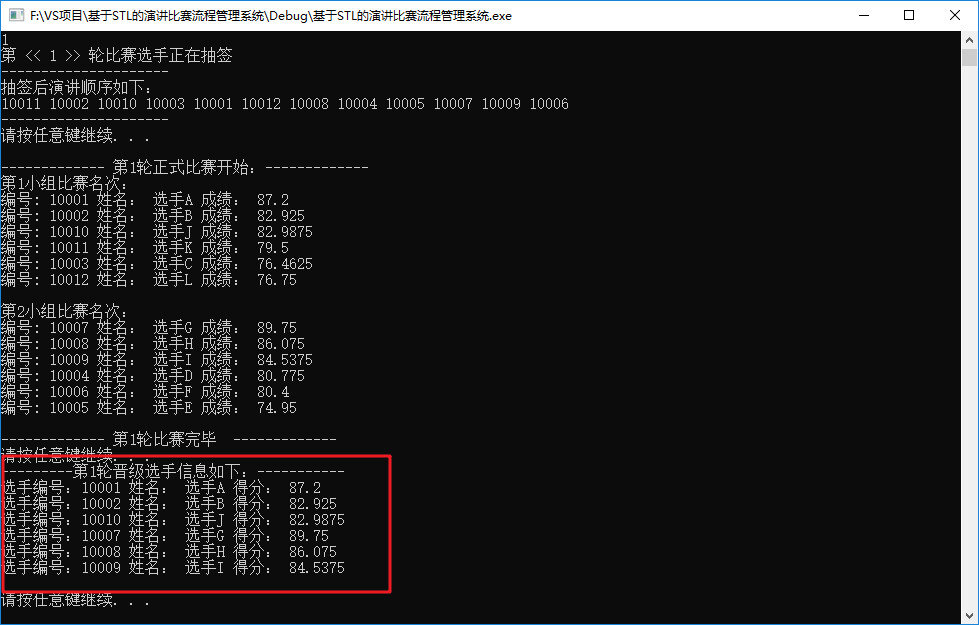Click group row for 选手A with 成绩 87.2
979x625 pixels.
click(x=145, y=200)
